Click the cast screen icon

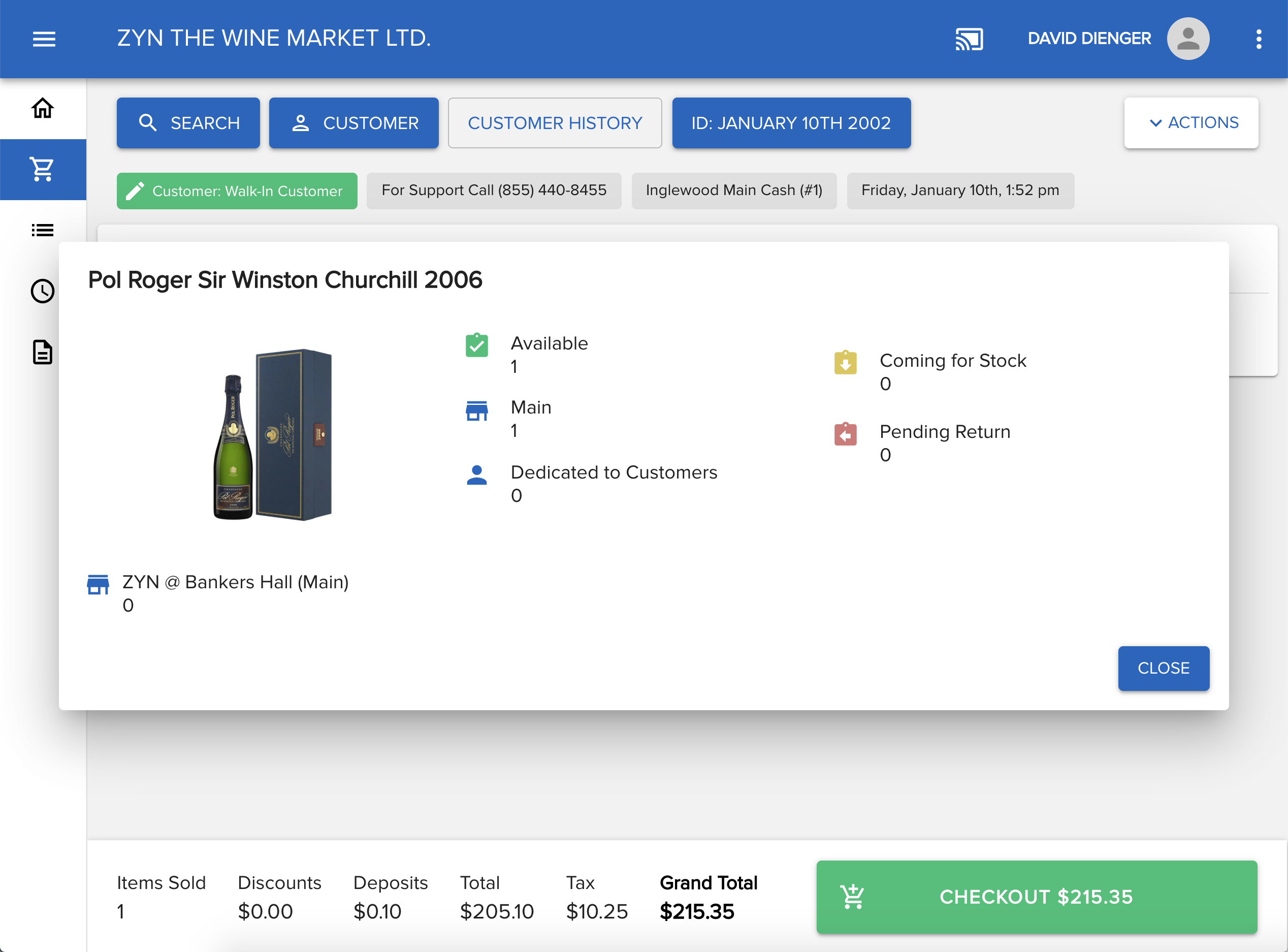(x=969, y=39)
